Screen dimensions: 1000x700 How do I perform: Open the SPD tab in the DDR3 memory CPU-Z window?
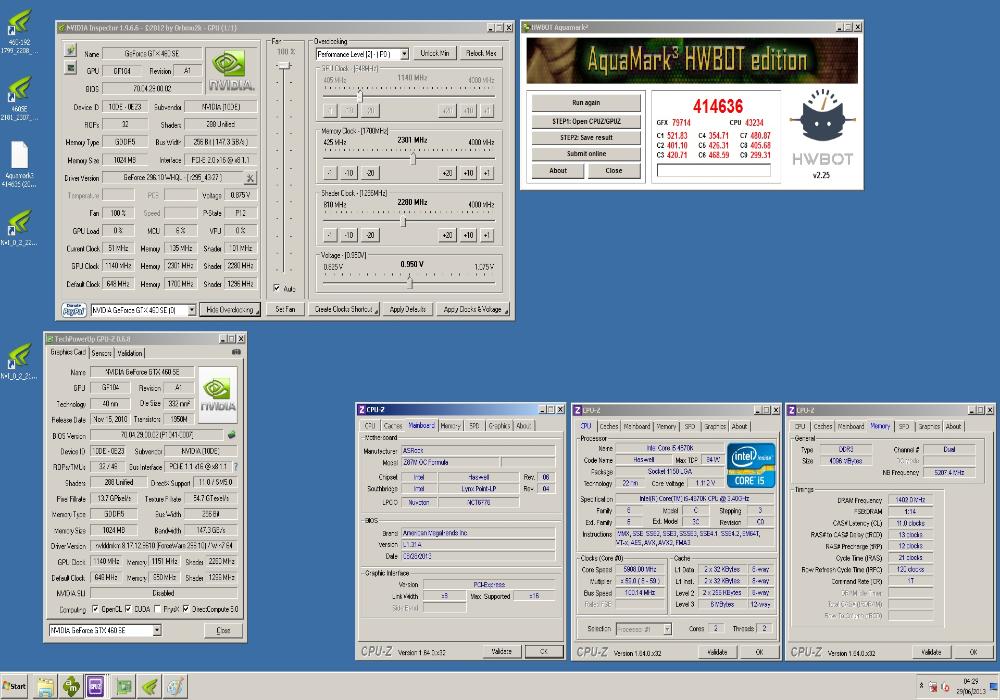coord(904,427)
